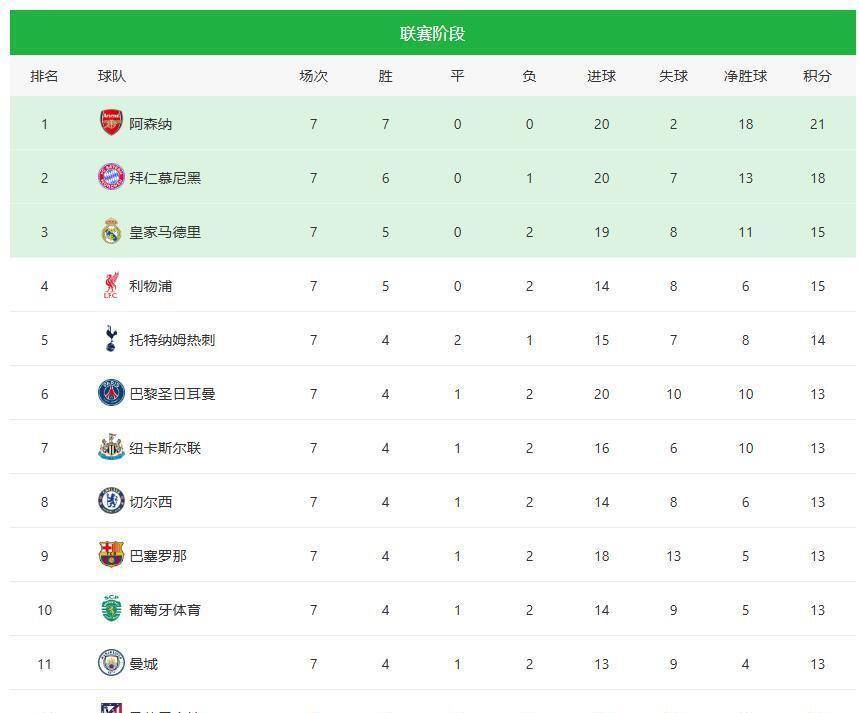Click the Paris Saint-Germain badge

point(110,393)
